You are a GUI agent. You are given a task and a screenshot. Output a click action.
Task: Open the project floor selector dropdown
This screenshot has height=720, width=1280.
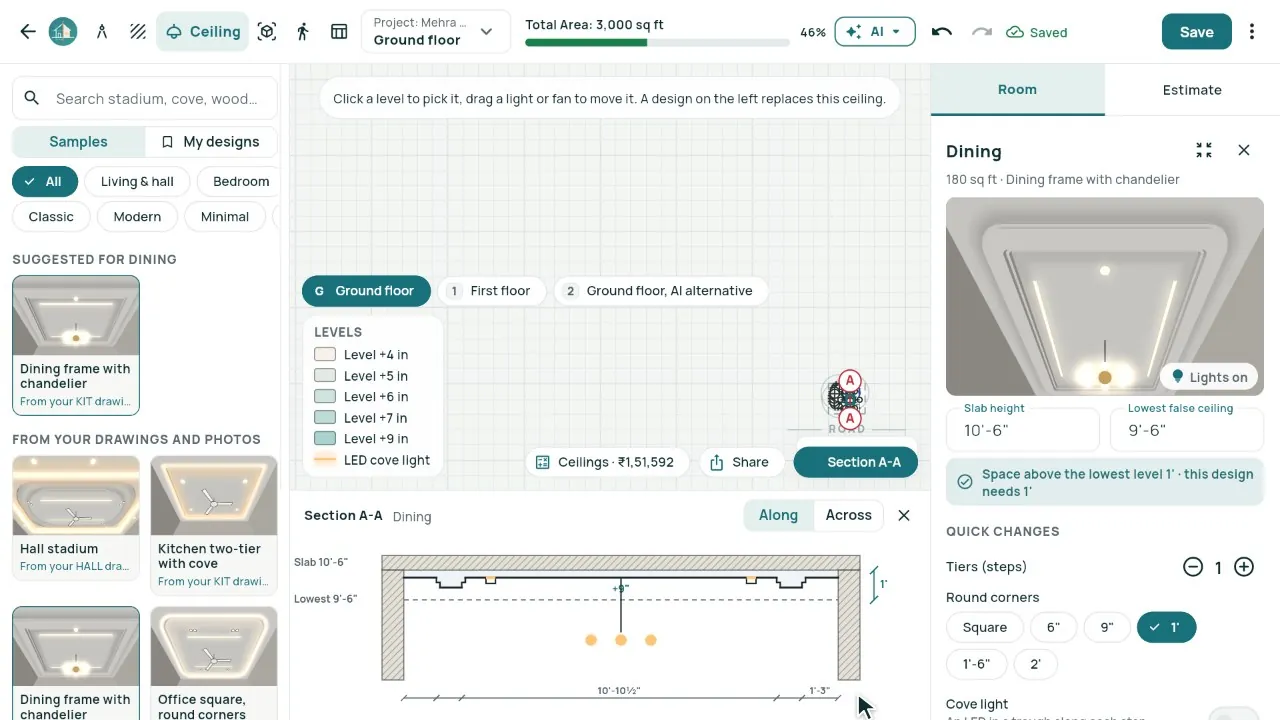435,32
